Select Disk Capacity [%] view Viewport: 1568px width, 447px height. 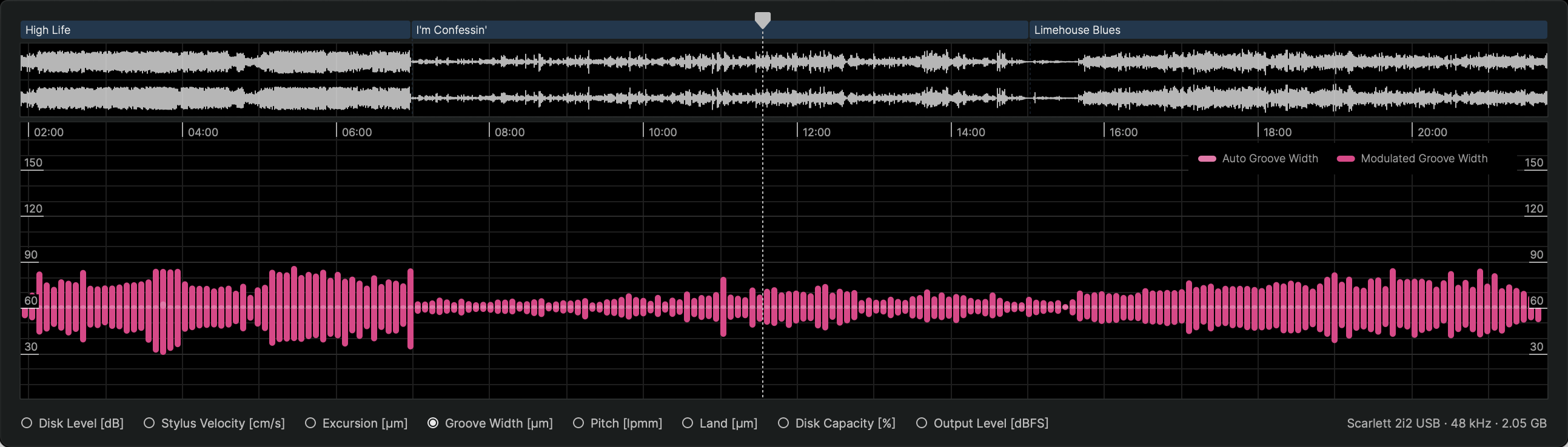[783, 423]
